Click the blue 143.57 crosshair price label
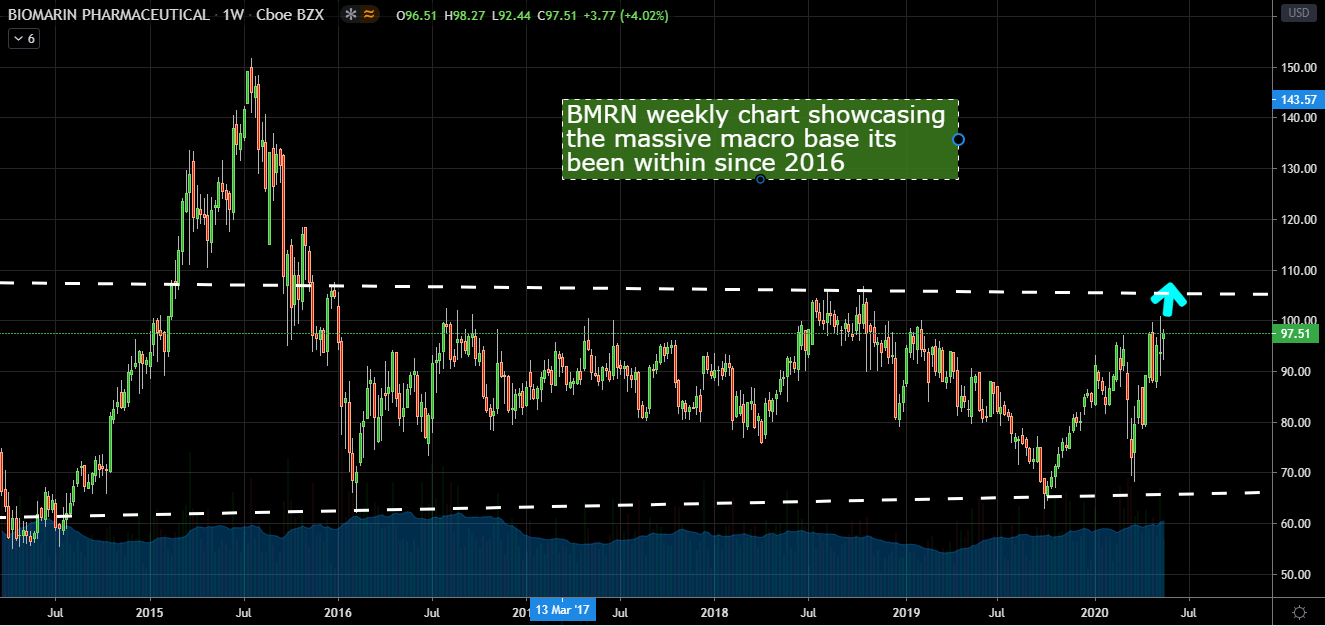Viewport: 1325px width, 626px height. (x=1297, y=100)
